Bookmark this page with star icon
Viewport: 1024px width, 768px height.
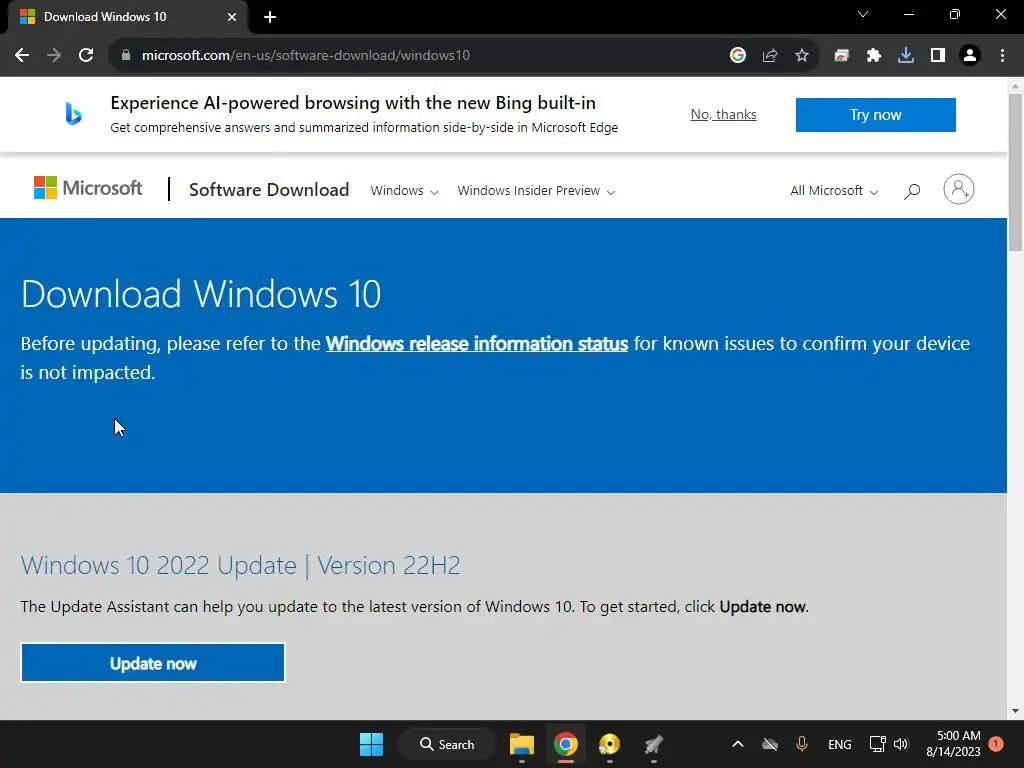point(801,56)
